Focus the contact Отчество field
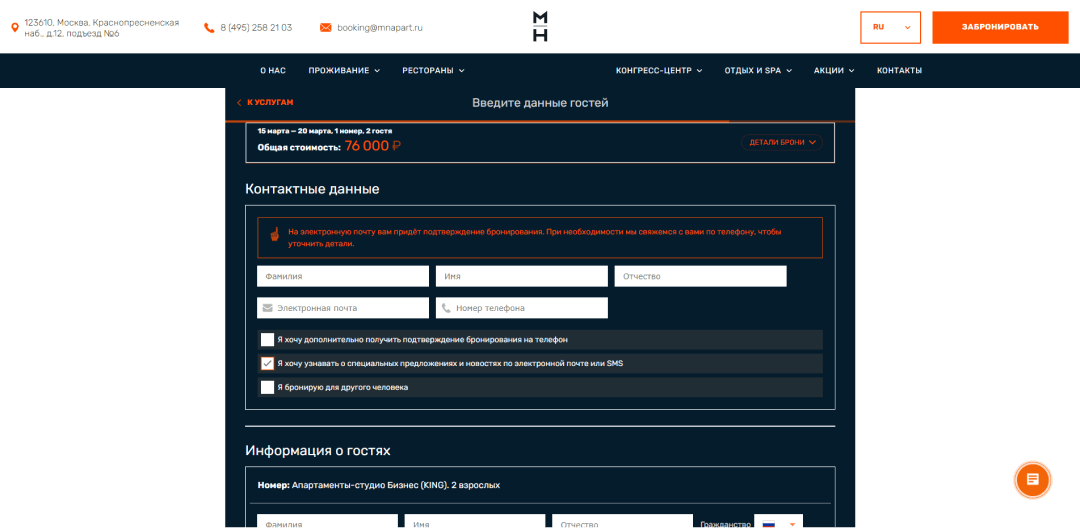Viewport: 1080px width, 528px height. (700, 276)
